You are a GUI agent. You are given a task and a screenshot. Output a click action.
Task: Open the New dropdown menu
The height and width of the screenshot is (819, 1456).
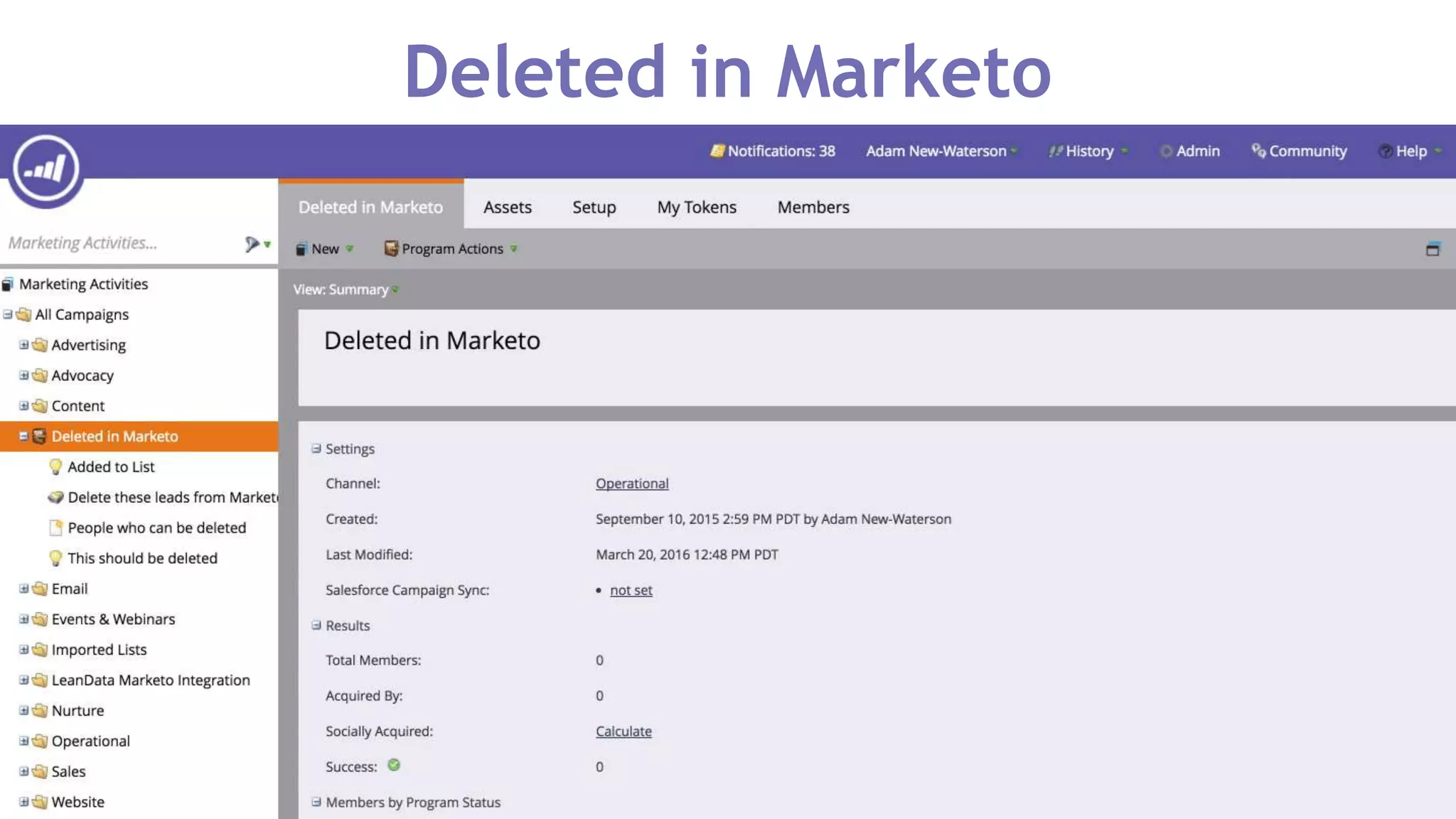[325, 249]
